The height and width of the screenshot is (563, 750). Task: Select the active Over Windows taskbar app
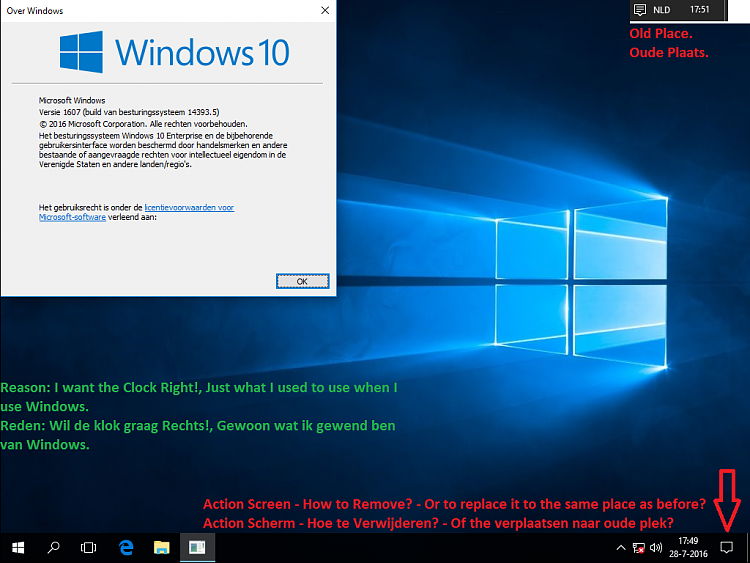[197, 548]
